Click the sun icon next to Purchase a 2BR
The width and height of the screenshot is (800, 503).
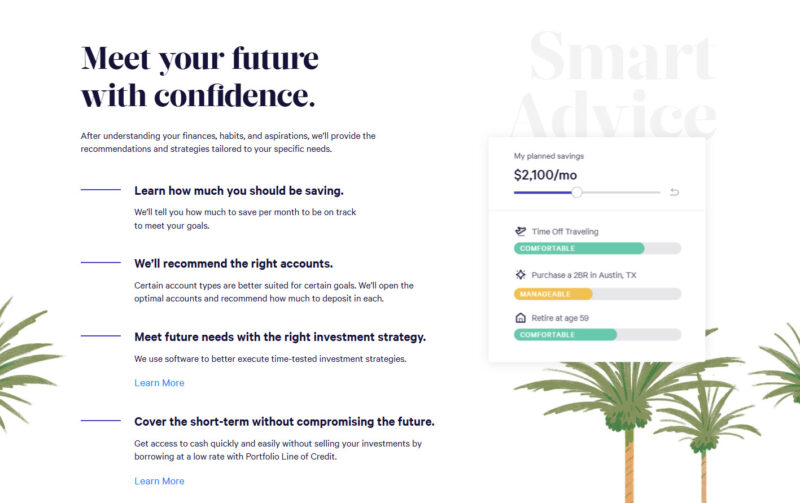[x=520, y=275]
